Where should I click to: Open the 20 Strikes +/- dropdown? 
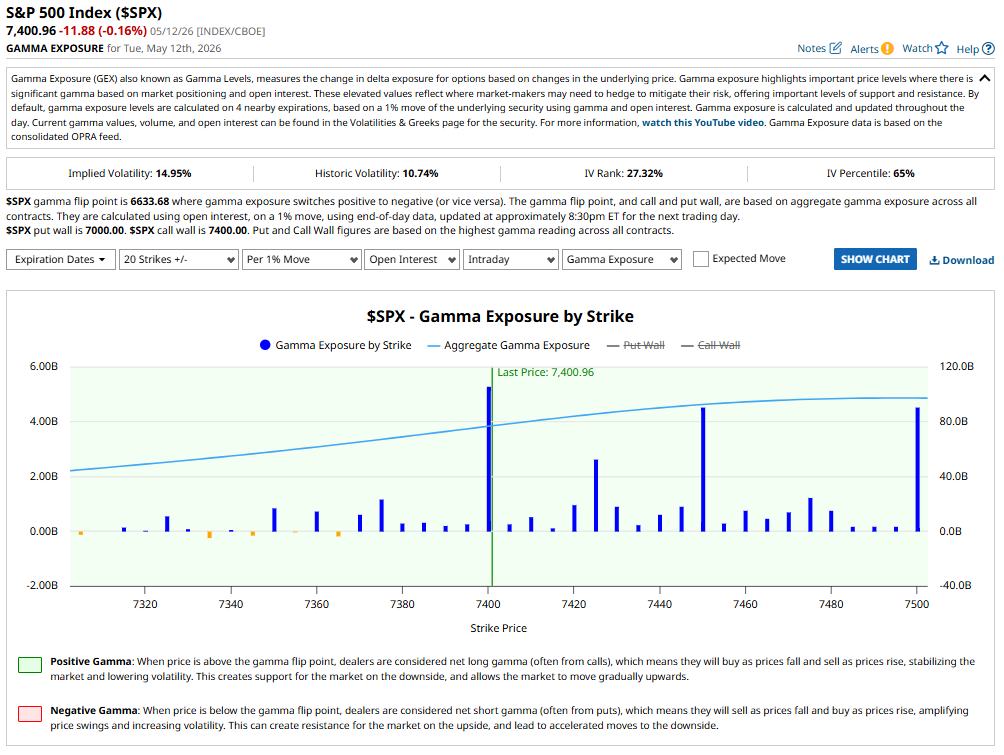click(x=179, y=259)
